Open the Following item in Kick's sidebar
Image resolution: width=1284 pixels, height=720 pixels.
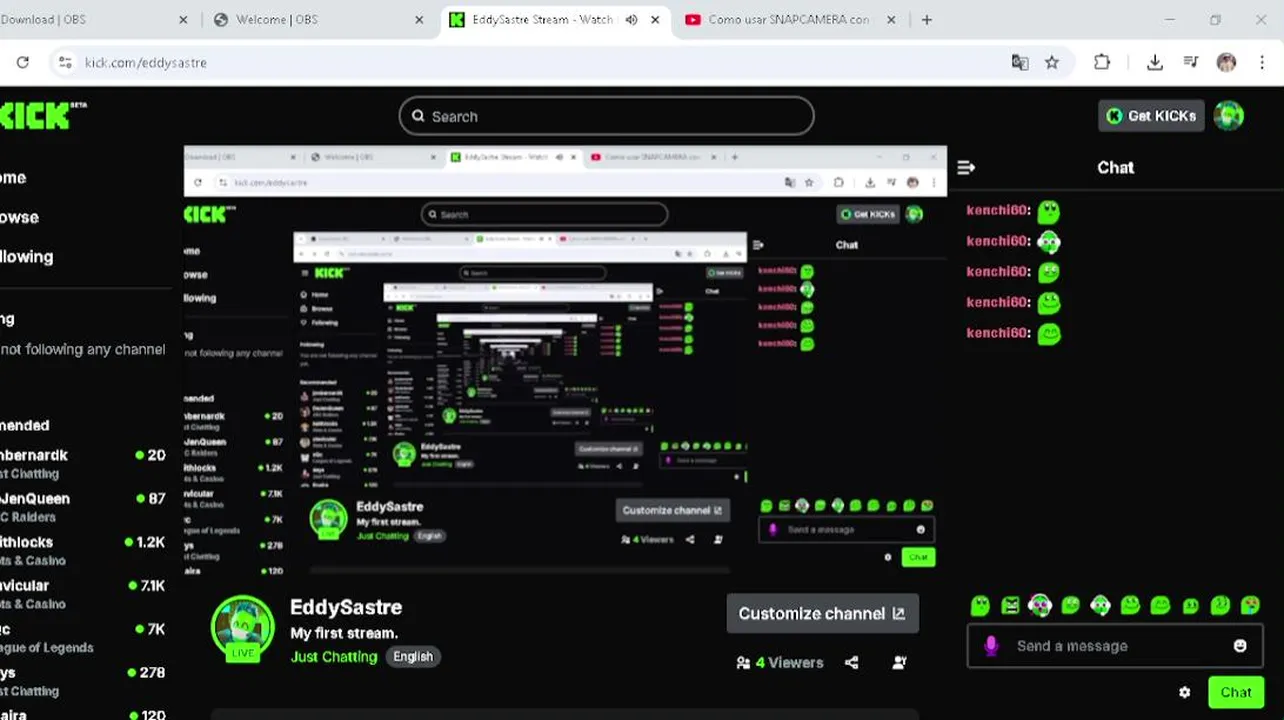26,257
